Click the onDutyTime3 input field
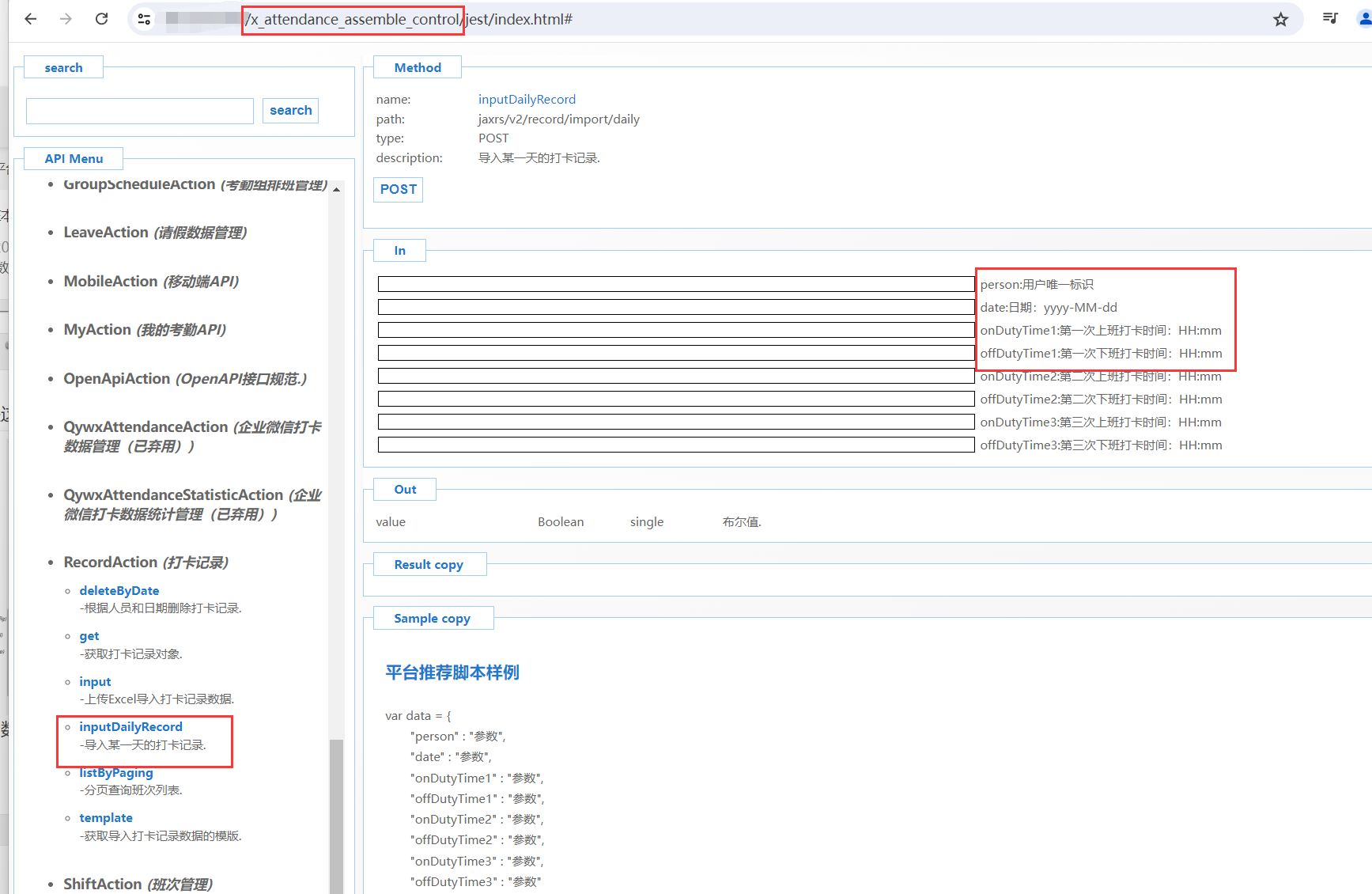 tap(676, 422)
